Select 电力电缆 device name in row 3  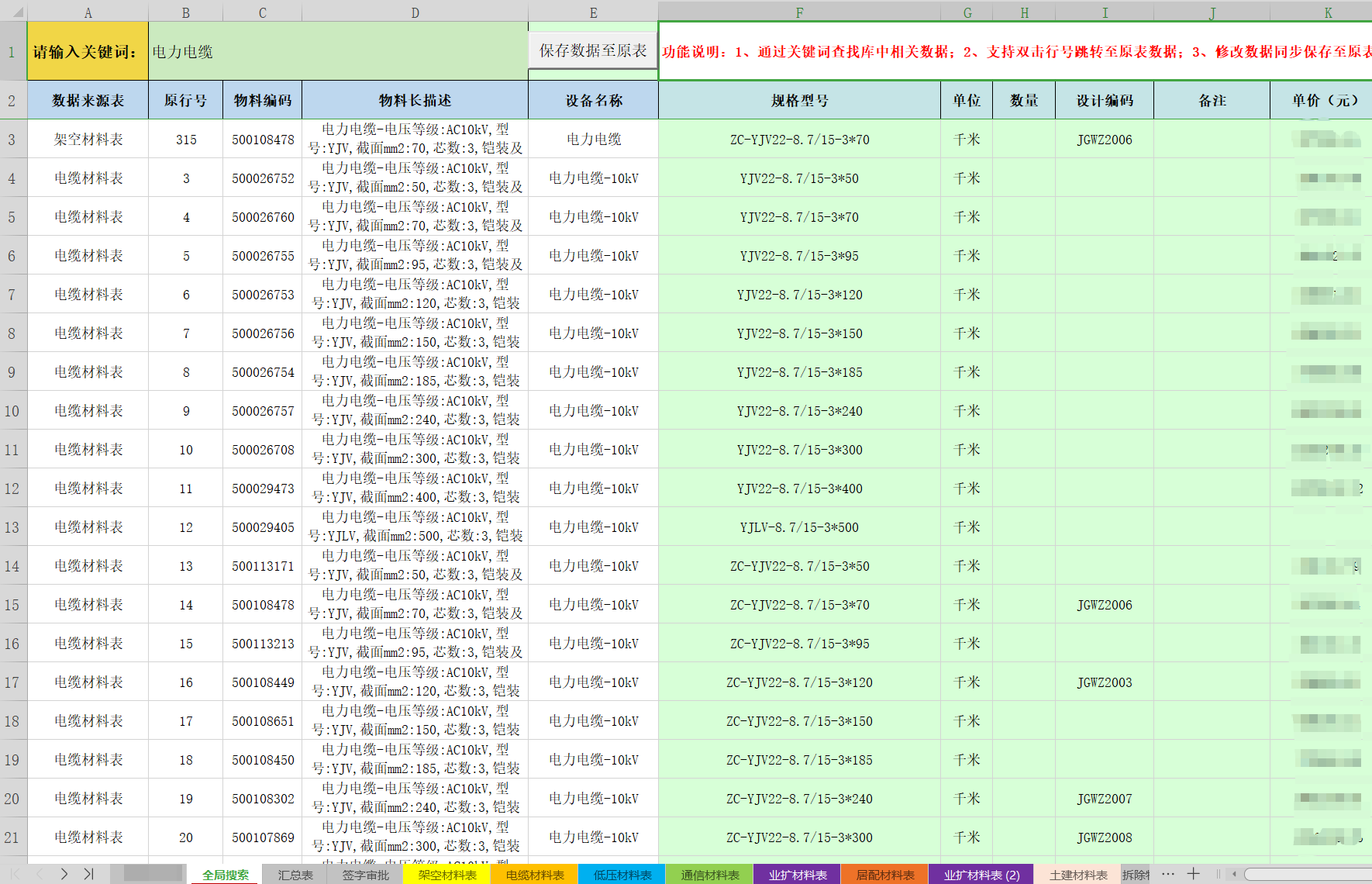click(594, 140)
